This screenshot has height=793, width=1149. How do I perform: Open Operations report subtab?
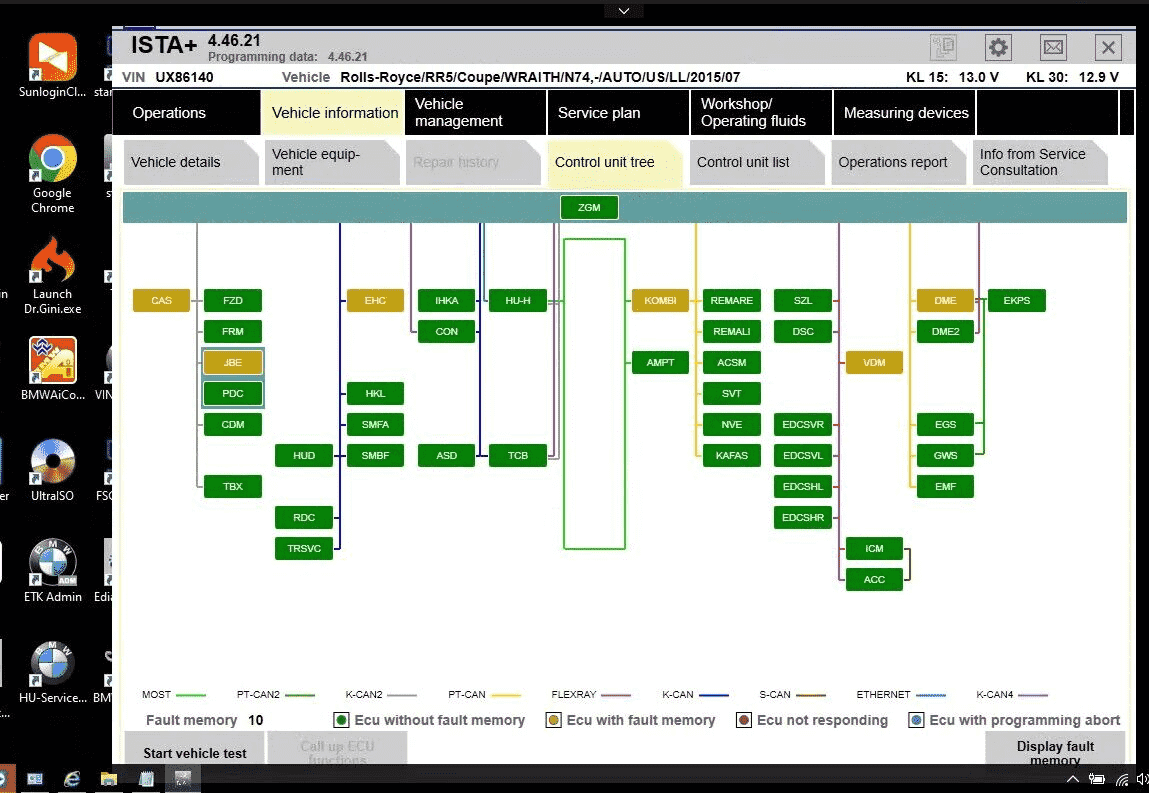click(x=898, y=162)
